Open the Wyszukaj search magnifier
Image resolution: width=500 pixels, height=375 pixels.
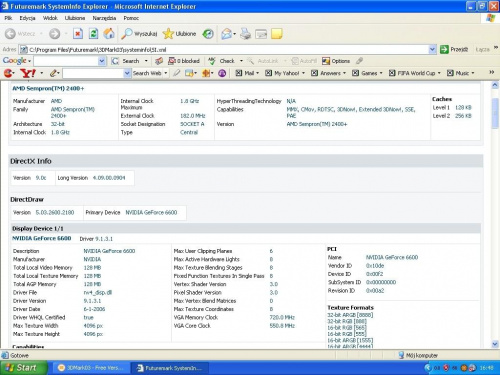139,34
